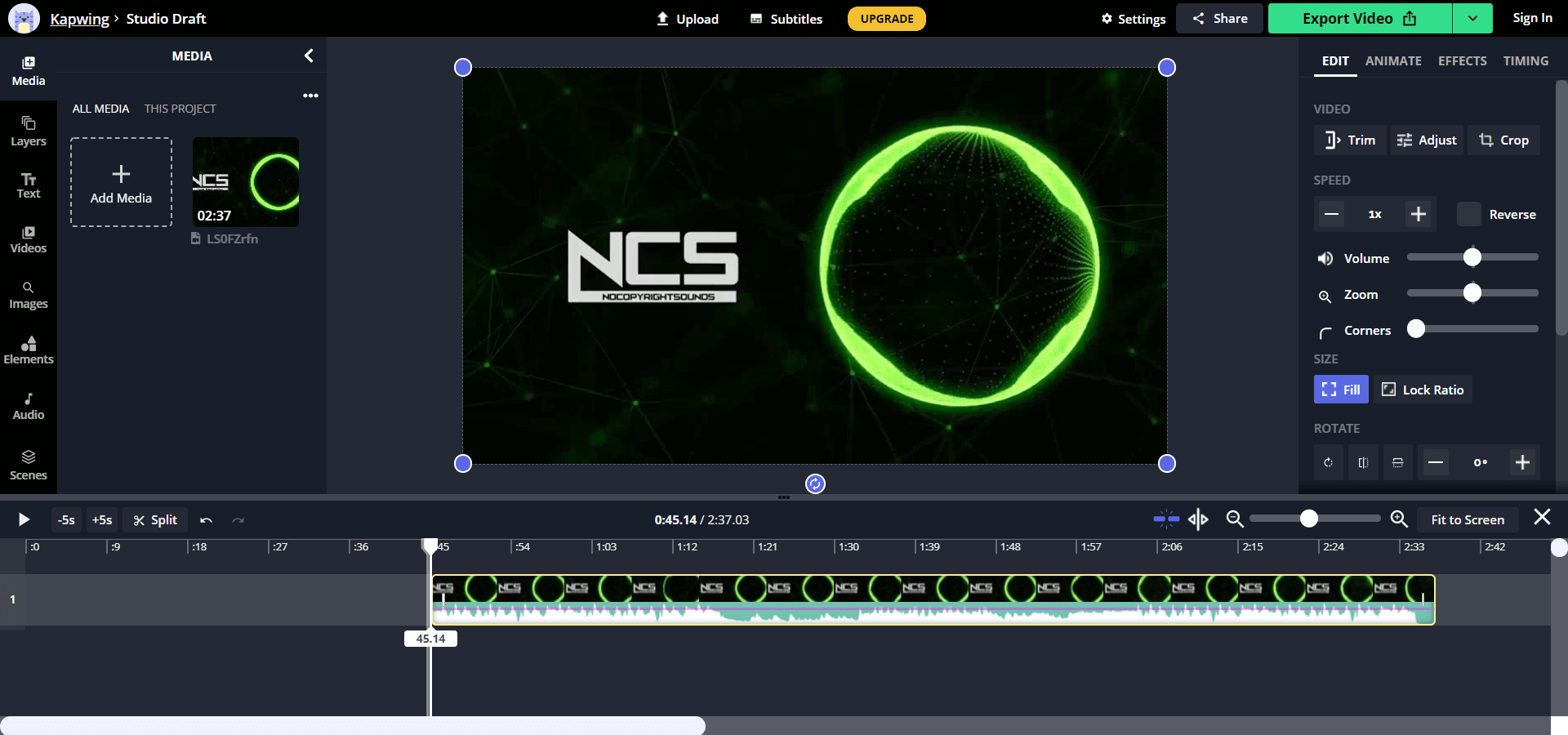Toggle the Reverse checkbox

(1468, 214)
